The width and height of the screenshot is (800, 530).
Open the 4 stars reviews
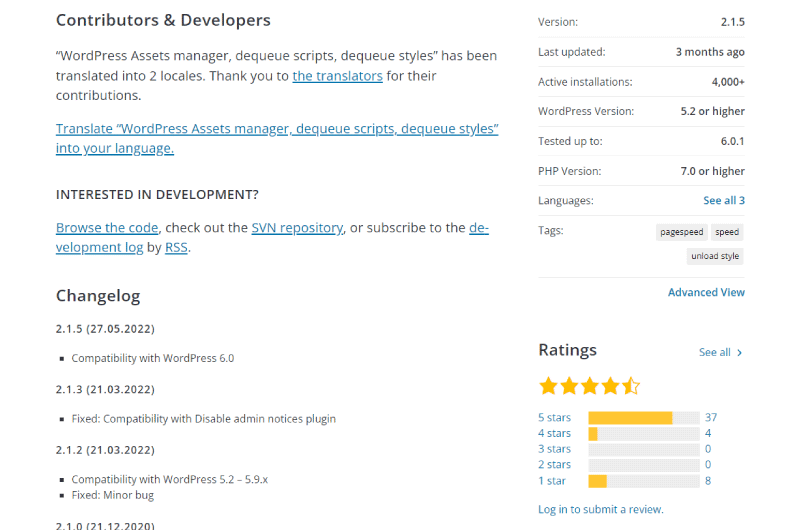click(554, 433)
